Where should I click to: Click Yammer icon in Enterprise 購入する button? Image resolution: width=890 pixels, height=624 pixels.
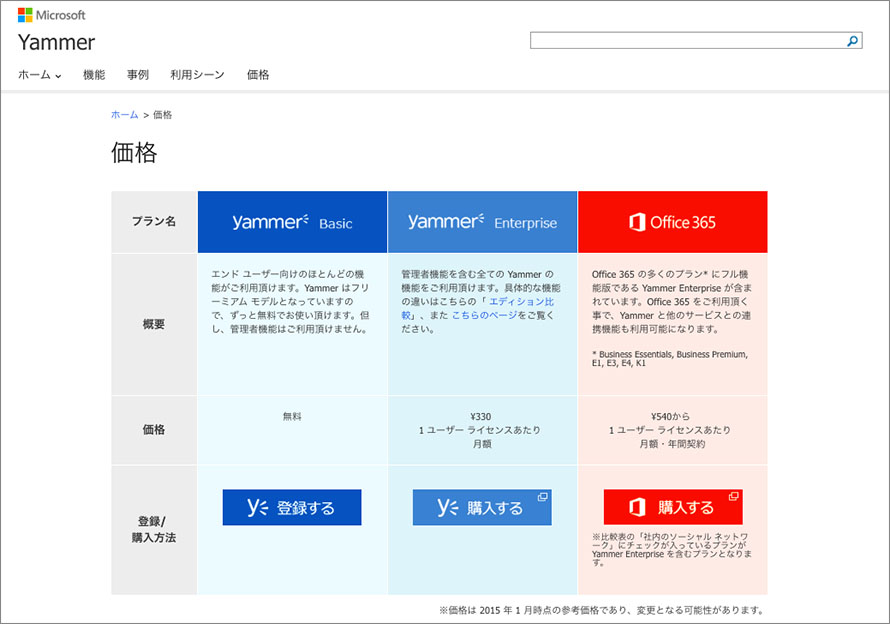(447, 507)
